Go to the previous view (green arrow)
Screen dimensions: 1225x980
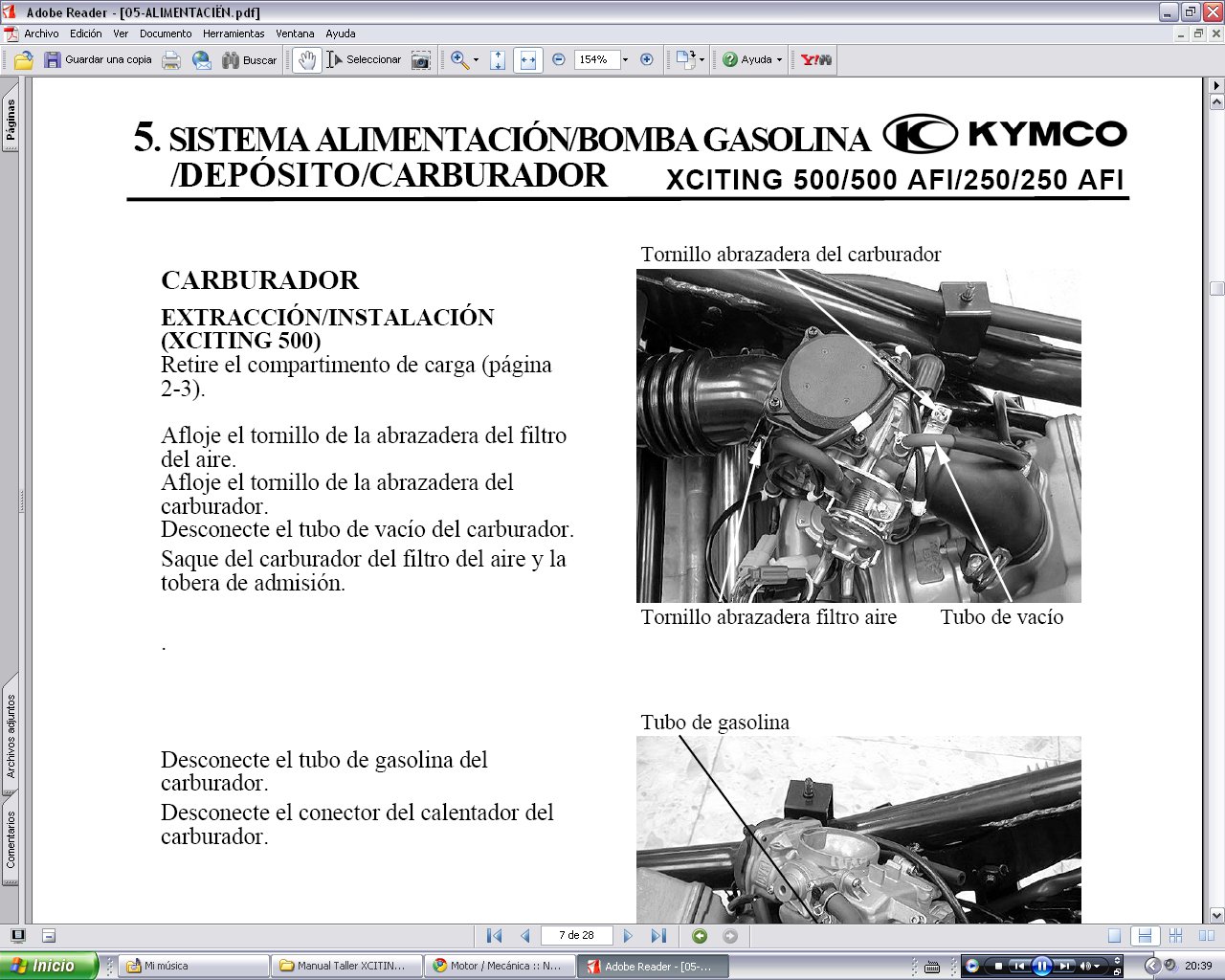[x=700, y=936]
